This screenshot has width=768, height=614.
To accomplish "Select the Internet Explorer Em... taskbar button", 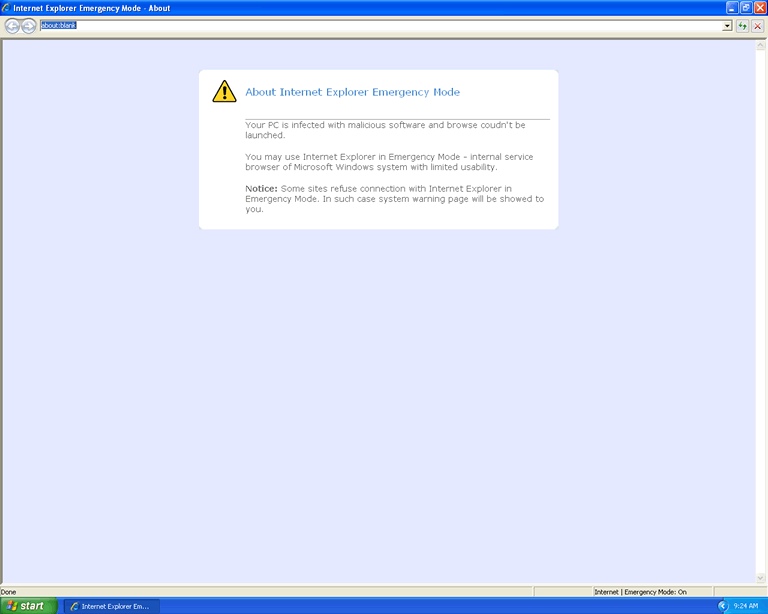I will tap(111, 606).
